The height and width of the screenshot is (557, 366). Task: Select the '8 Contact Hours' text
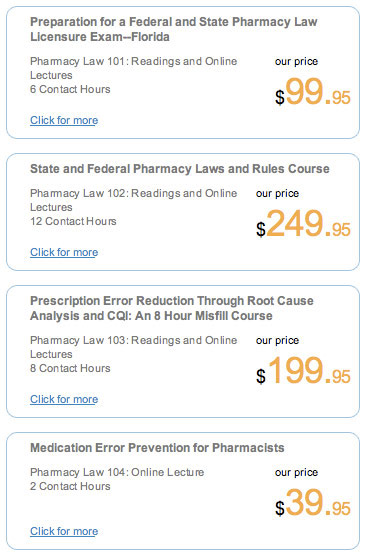click(x=70, y=368)
